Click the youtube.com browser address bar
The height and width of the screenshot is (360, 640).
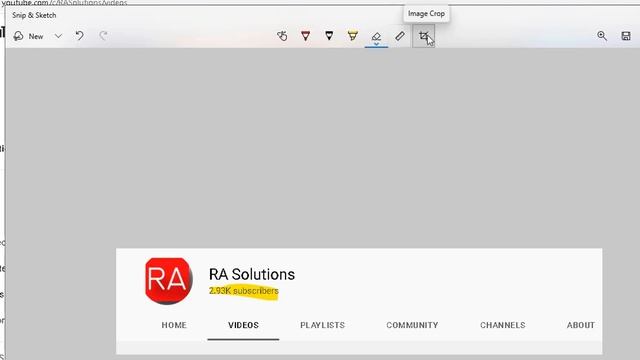tap(64, 2)
